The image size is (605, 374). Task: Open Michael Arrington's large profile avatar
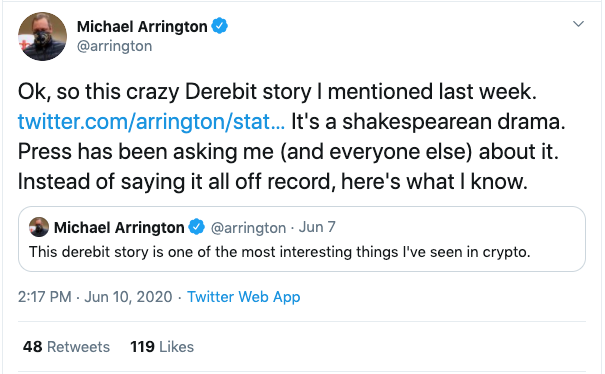click(x=42, y=36)
